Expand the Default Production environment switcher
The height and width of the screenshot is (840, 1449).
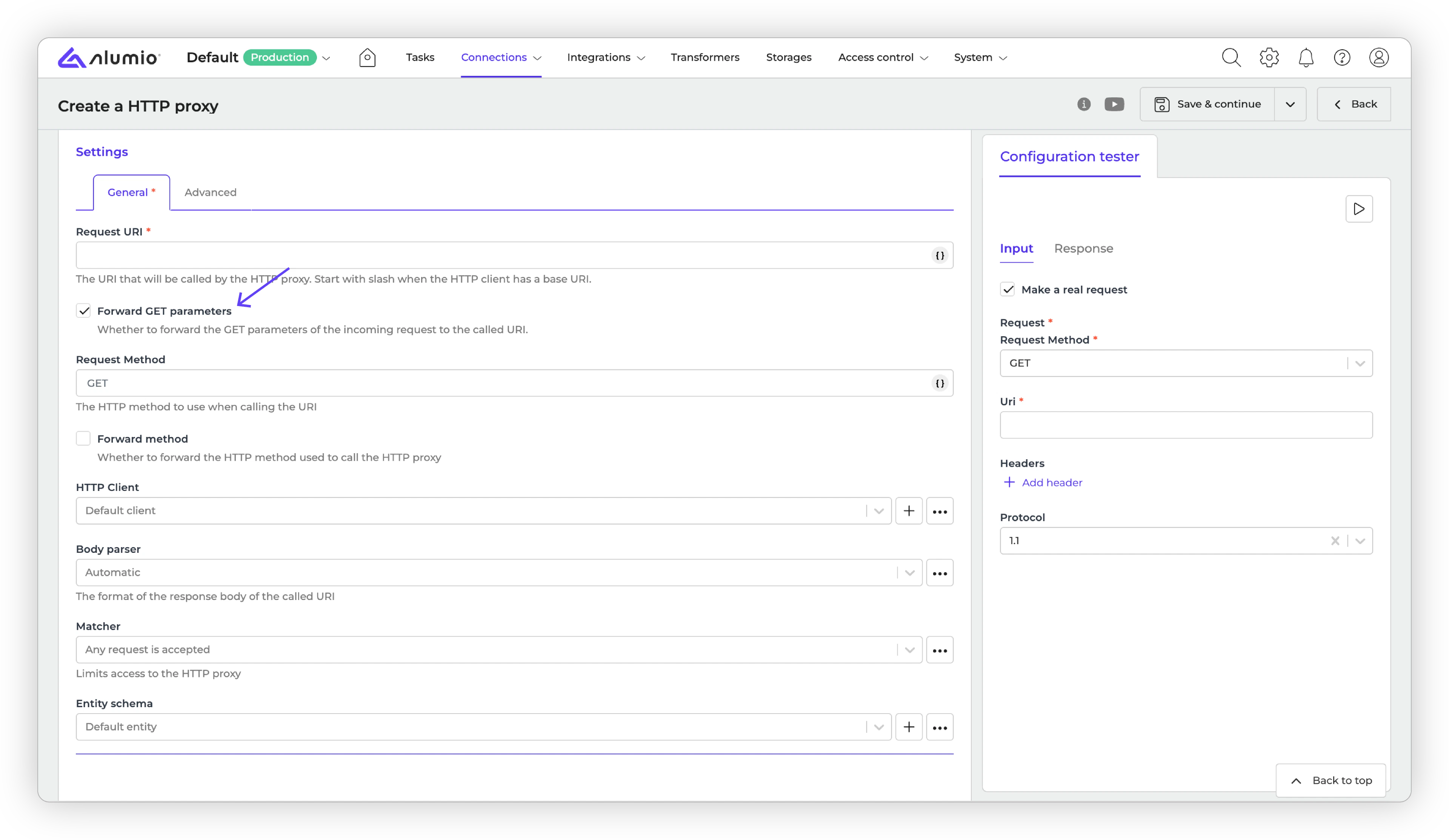[x=326, y=58]
